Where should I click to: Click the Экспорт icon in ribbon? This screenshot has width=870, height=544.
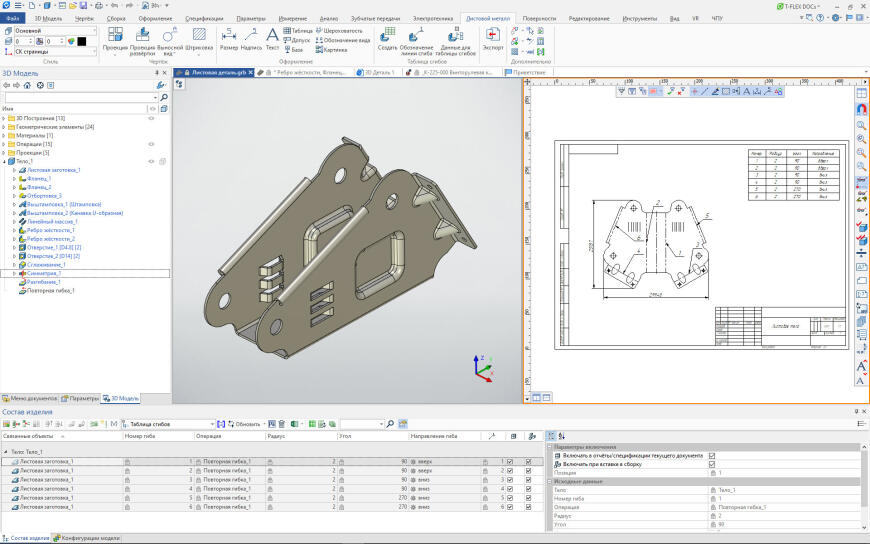(x=493, y=35)
